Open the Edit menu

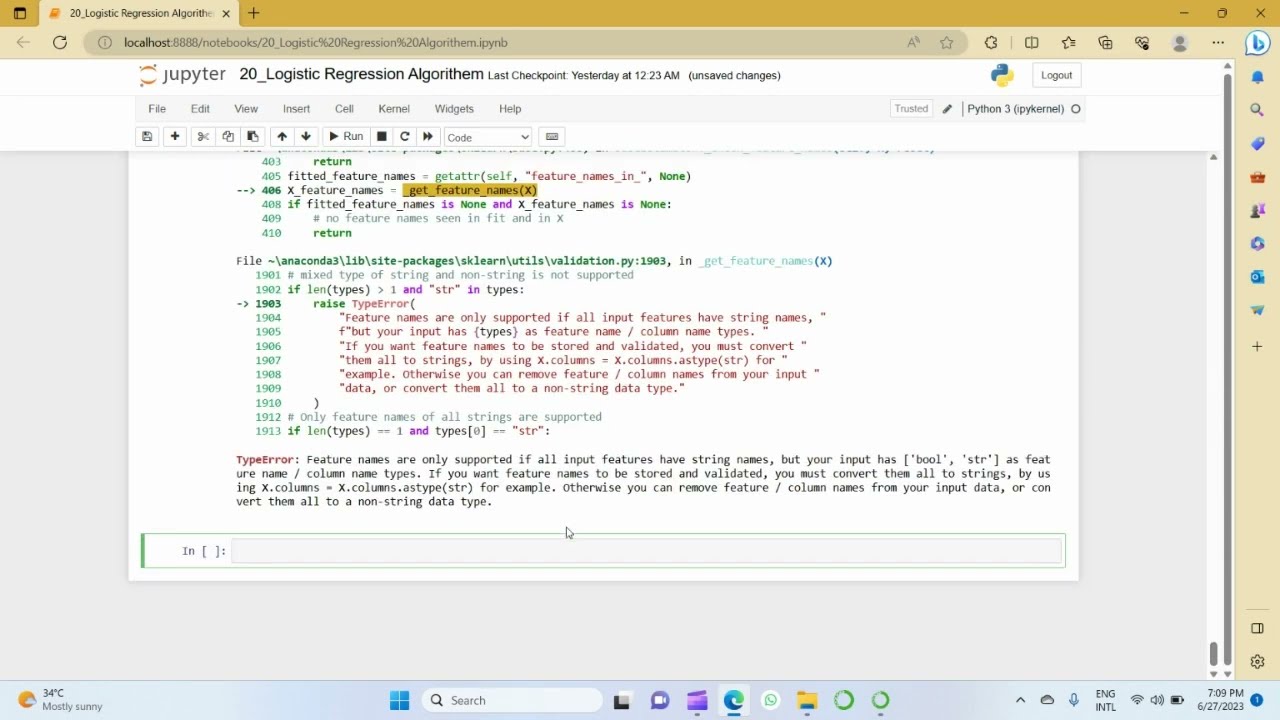coord(200,109)
